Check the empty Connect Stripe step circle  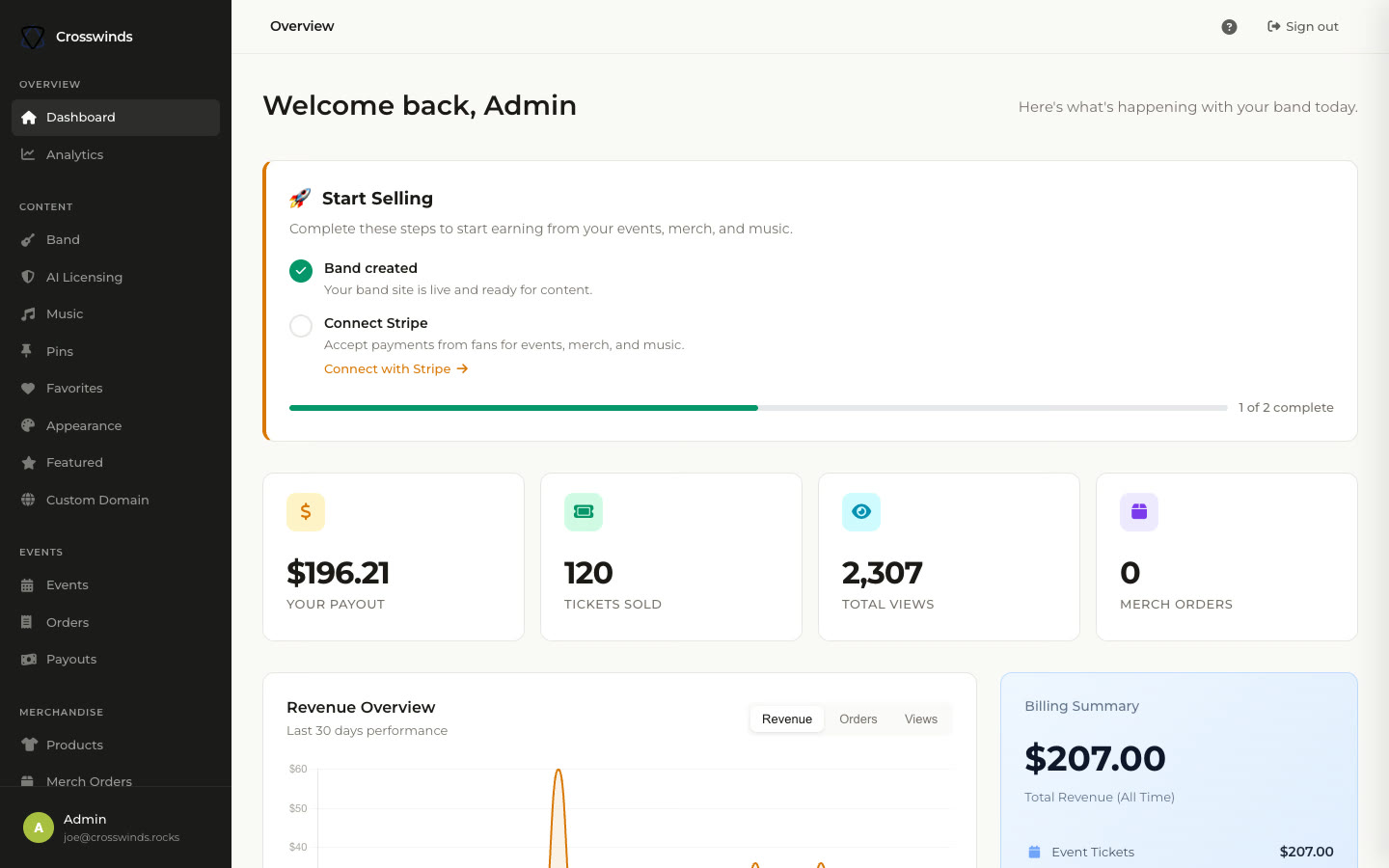301,326
